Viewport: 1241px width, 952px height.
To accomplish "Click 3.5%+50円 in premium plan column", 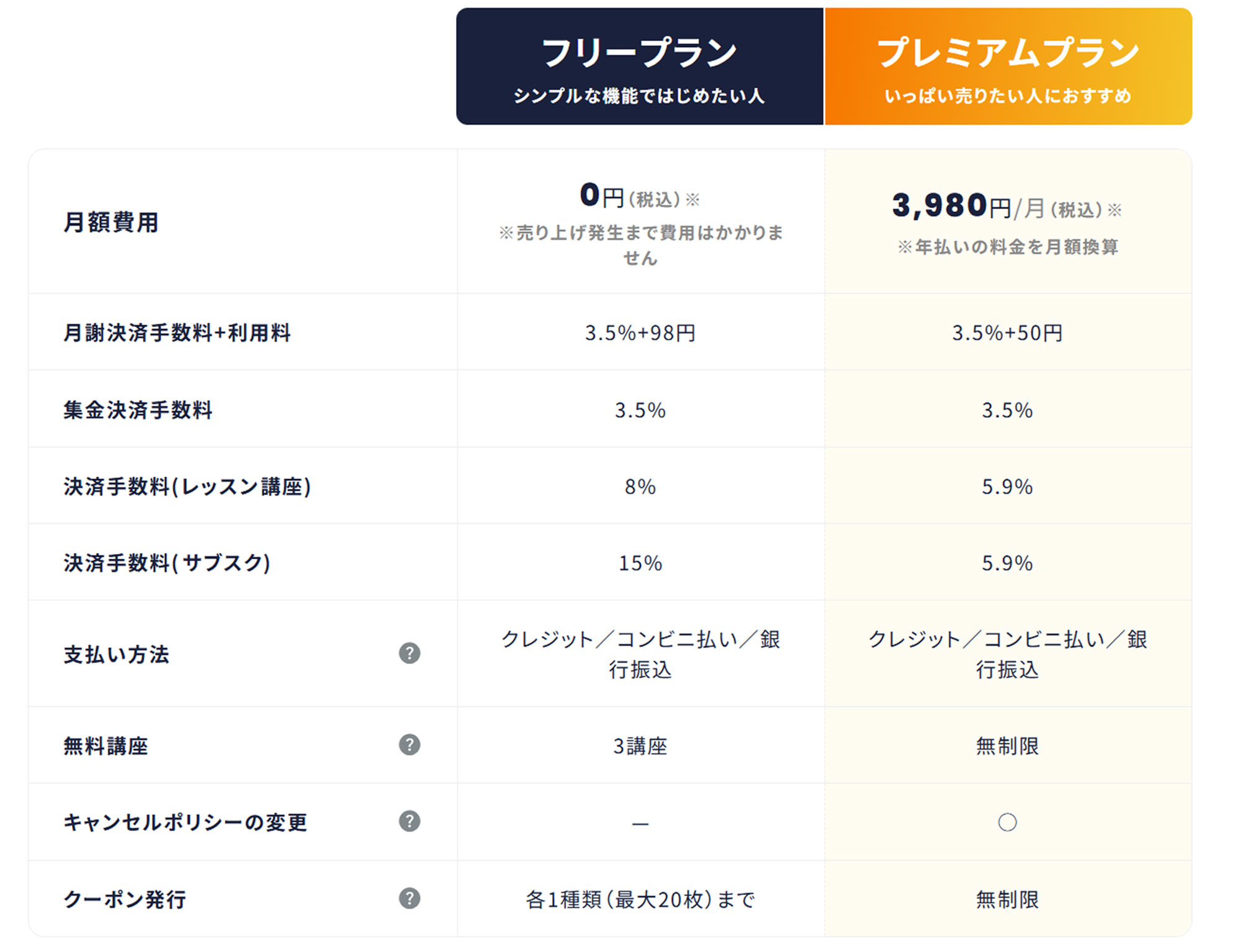I will (x=1007, y=333).
